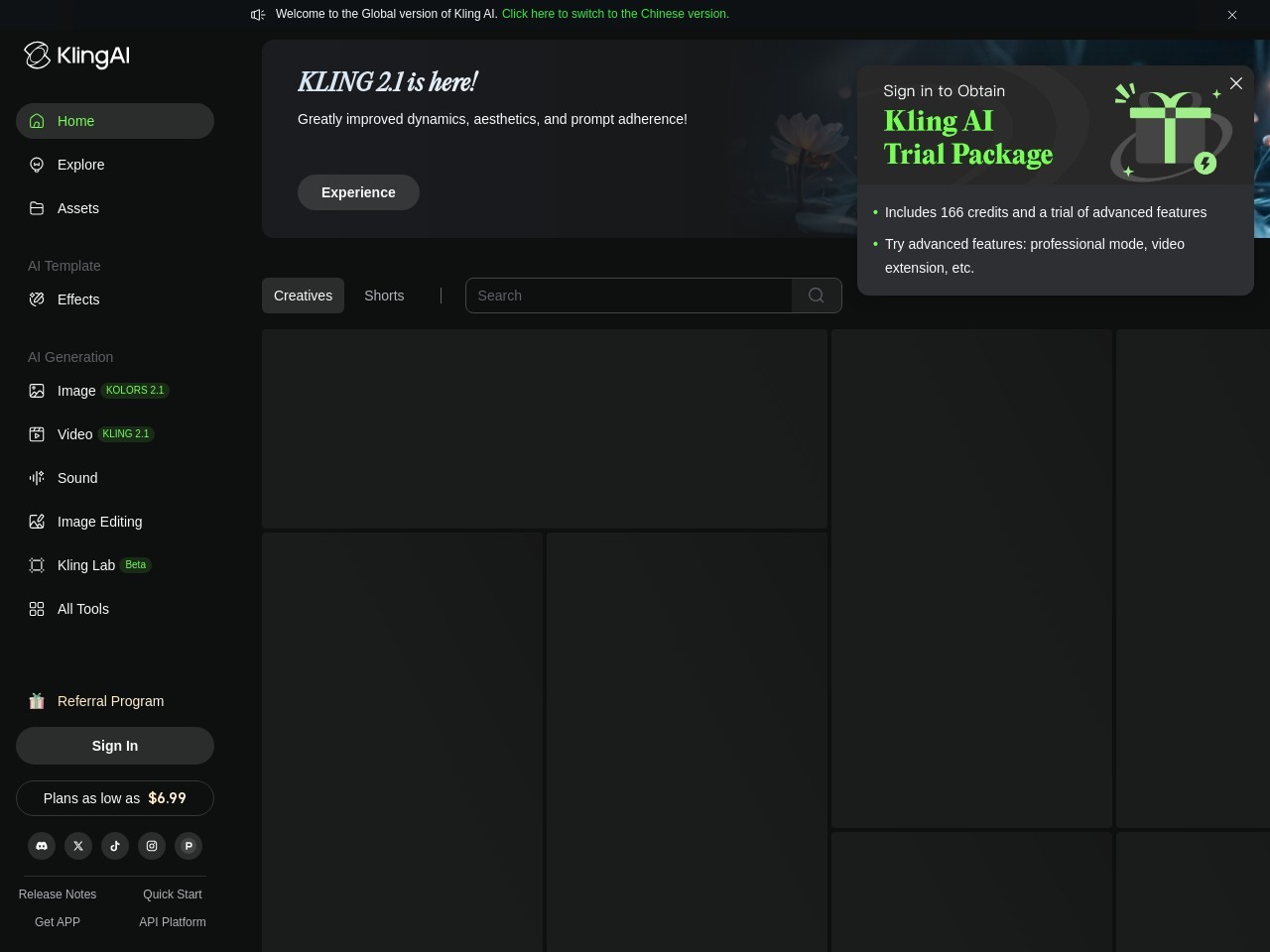Click 'Kling AI Trial Package' heading
The image size is (1270, 952).
(968, 138)
